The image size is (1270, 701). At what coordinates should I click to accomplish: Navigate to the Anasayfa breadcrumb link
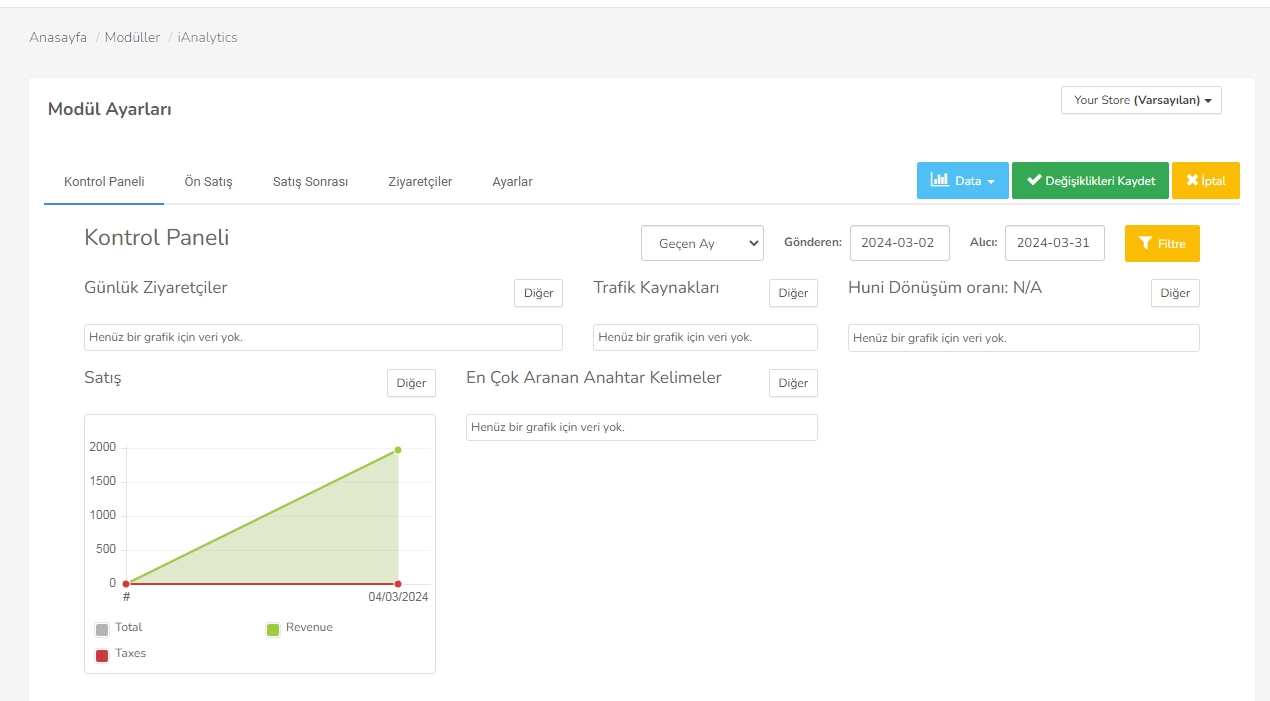(x=58, y=38)
